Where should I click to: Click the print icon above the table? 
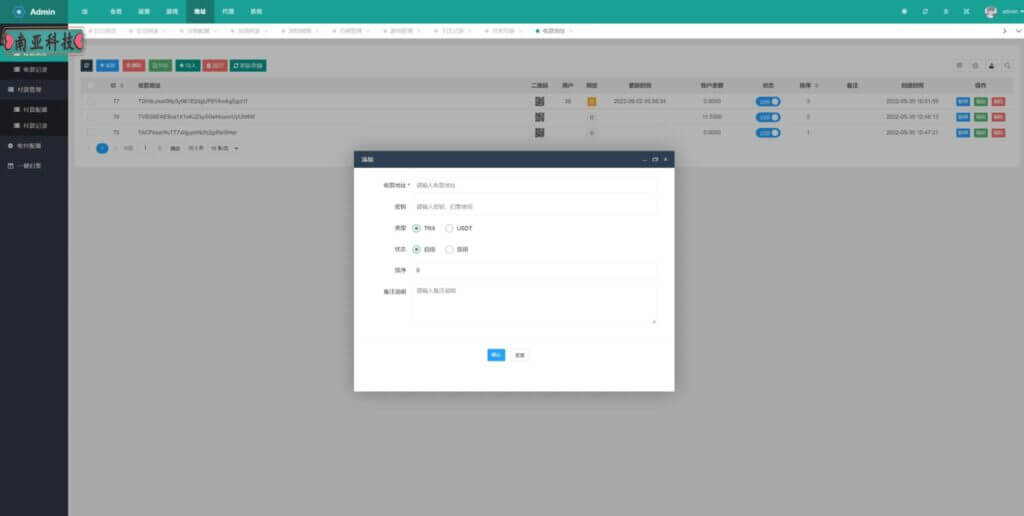(992, 65)
